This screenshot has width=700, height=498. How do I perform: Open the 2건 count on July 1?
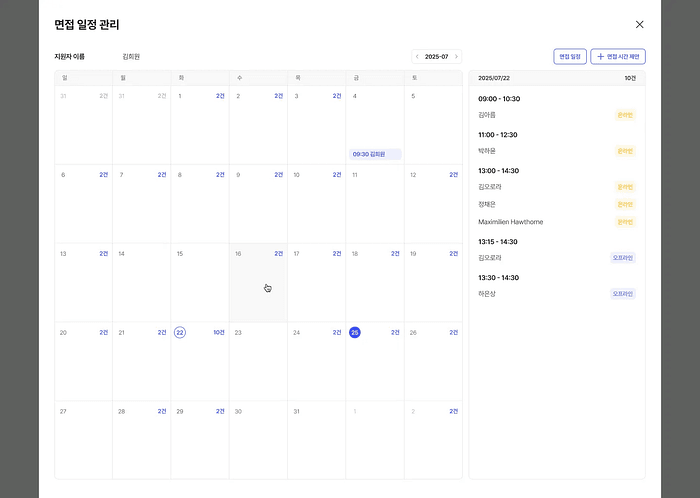(x=220, y=96)
